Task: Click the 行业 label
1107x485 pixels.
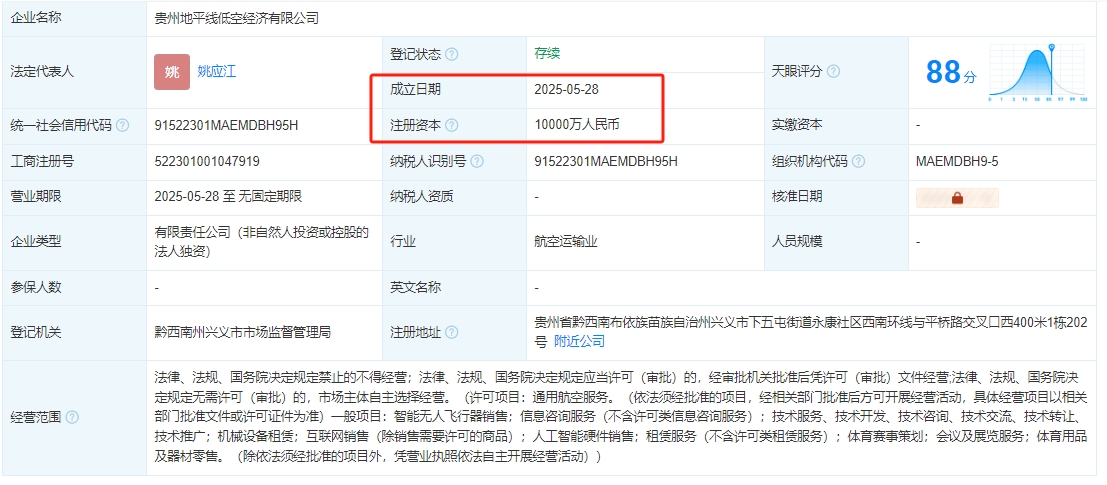Action: (x=403, y=241)
